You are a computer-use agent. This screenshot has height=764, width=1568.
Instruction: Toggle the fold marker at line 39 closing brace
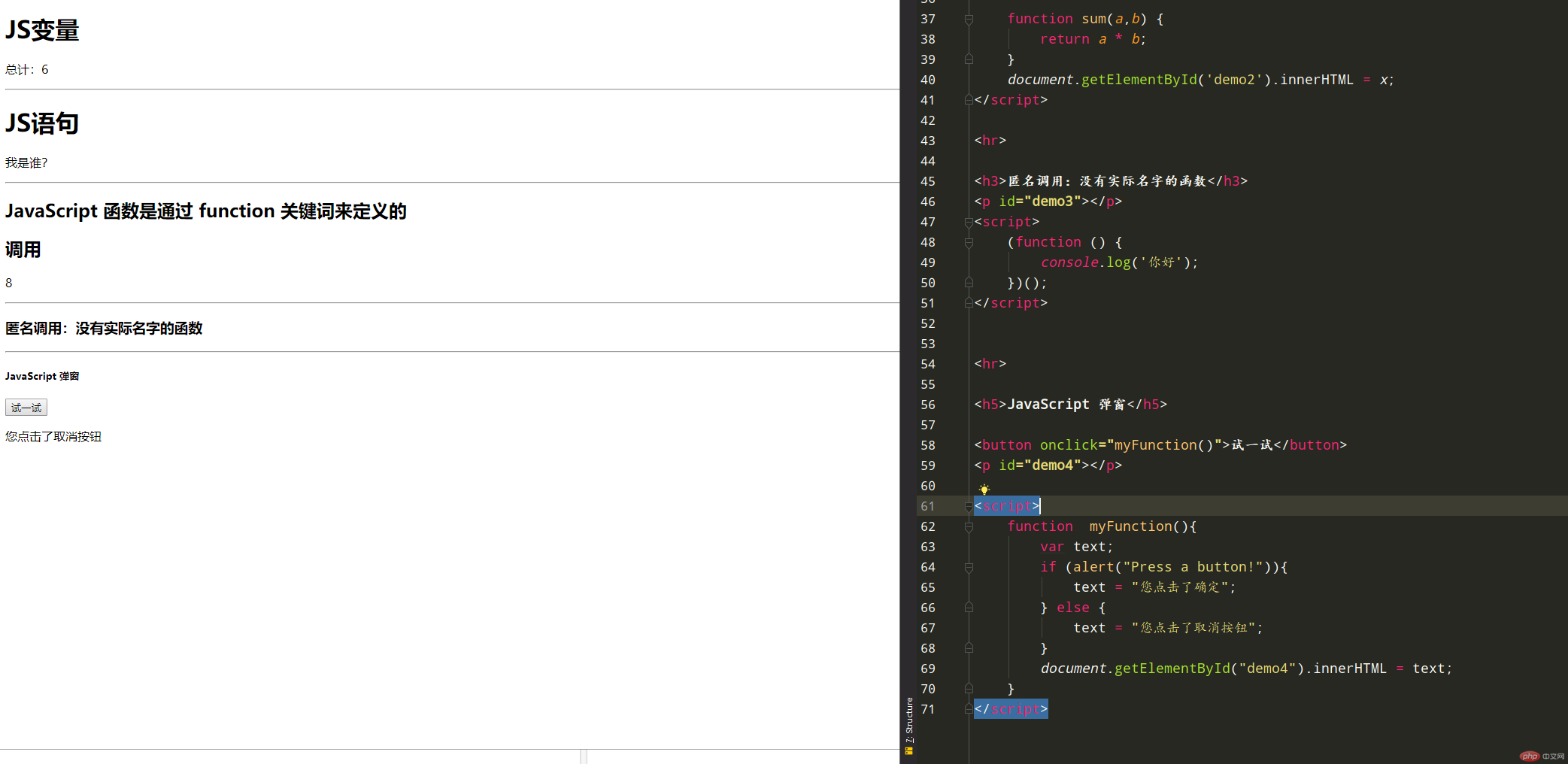coord(969,59)
